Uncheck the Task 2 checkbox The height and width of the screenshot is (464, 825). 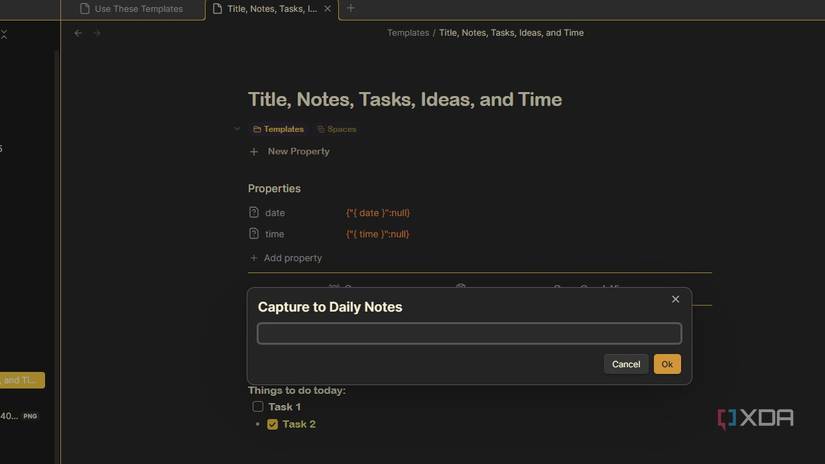(272, 424)
